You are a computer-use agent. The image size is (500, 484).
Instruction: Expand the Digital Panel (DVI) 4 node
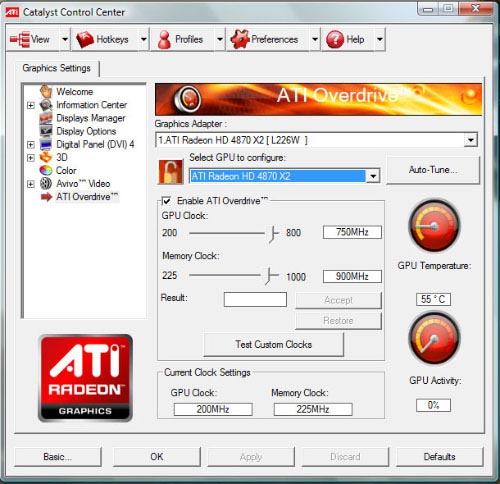point(31,144)
